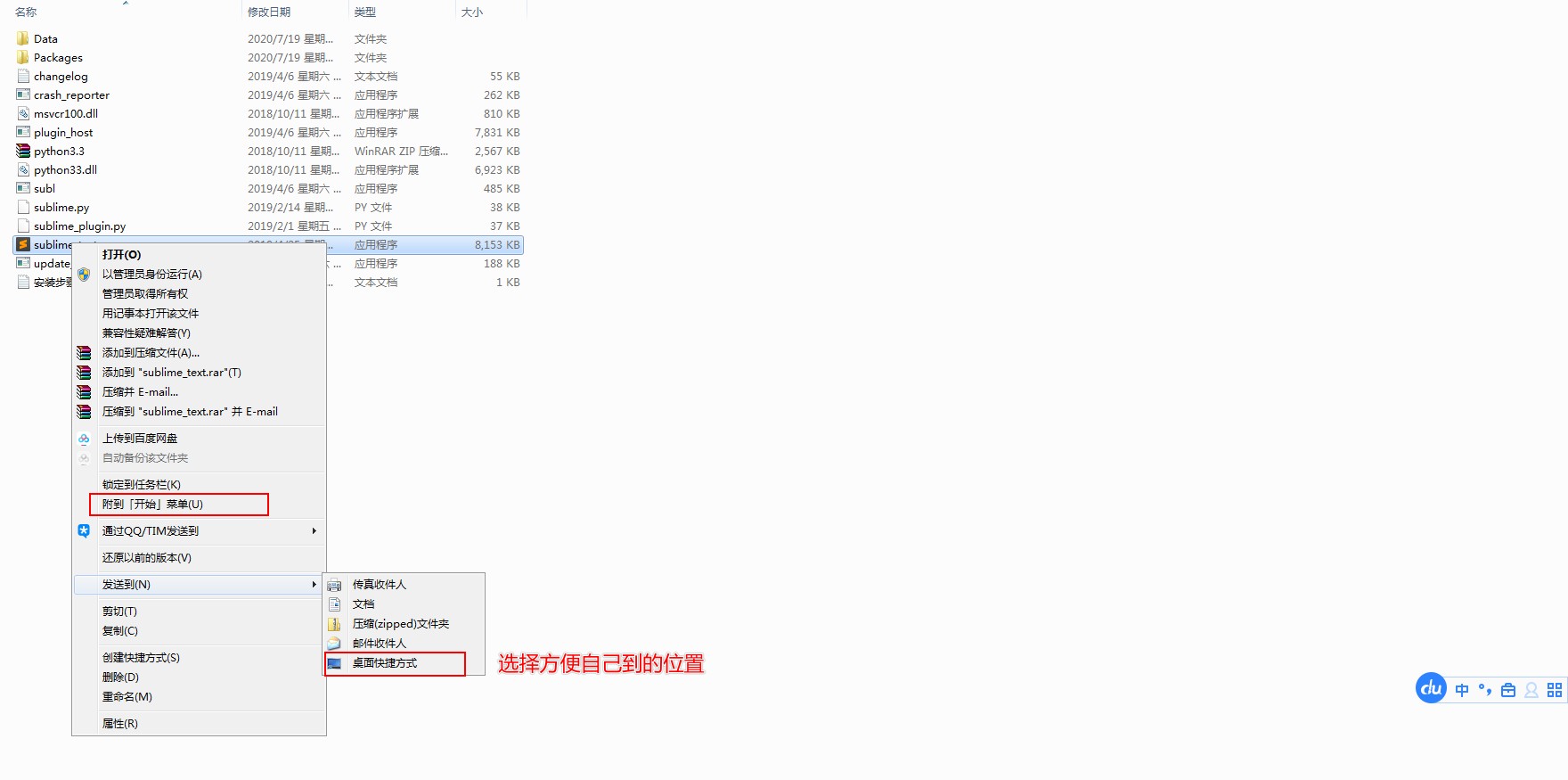Click the 邮件收件人 mail icon
The image size is (1568, 780).
coord(334,644)
